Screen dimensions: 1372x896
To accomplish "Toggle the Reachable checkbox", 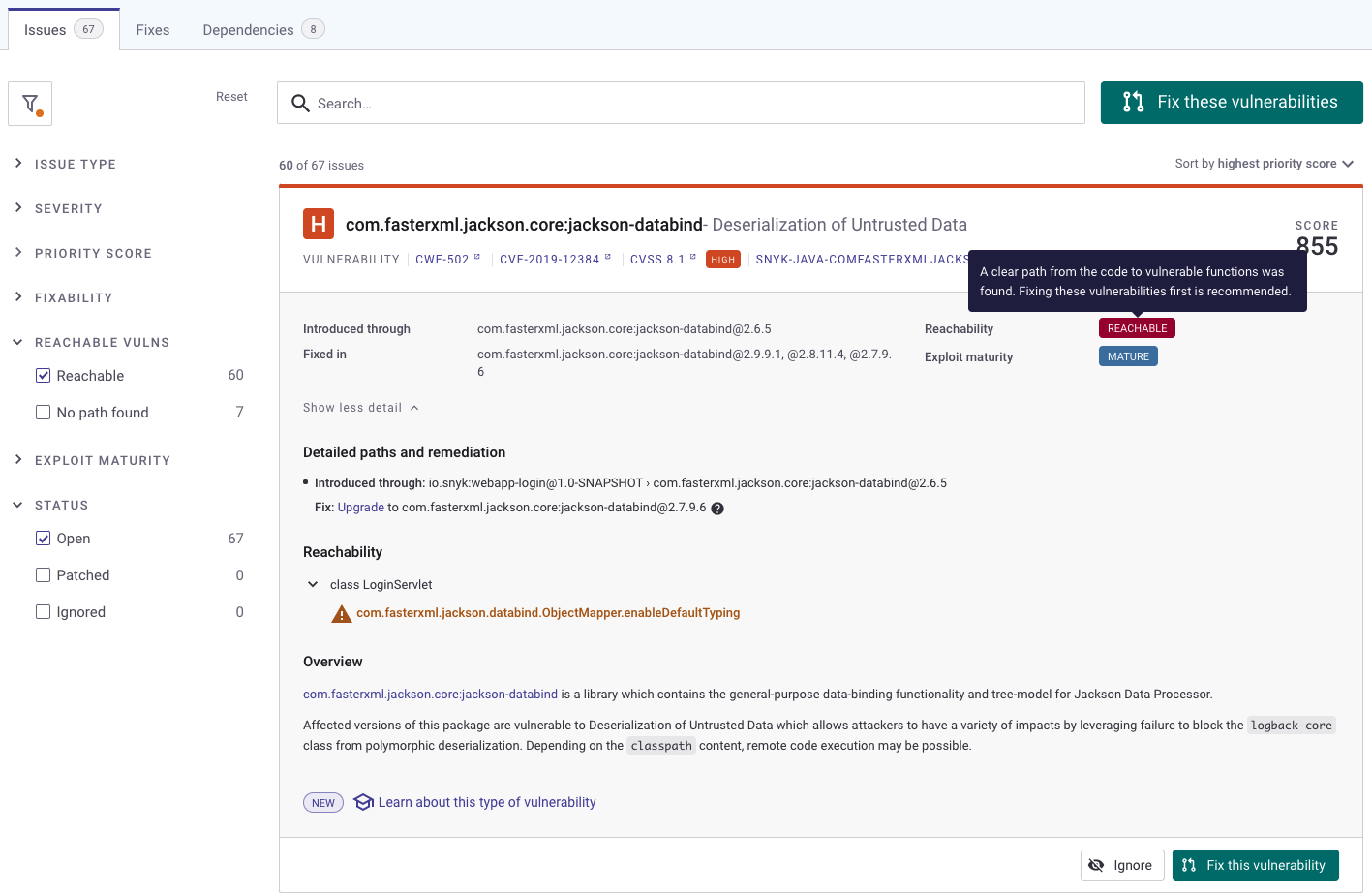I will 43,376.
